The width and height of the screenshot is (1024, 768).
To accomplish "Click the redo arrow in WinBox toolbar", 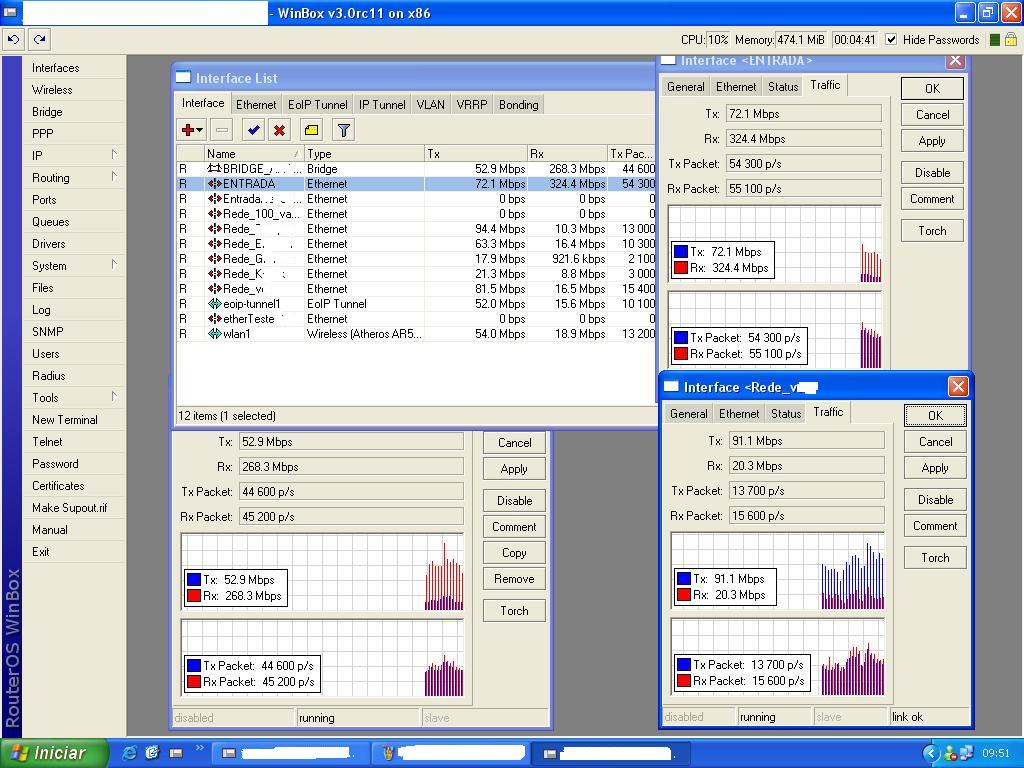I will 39,40.
